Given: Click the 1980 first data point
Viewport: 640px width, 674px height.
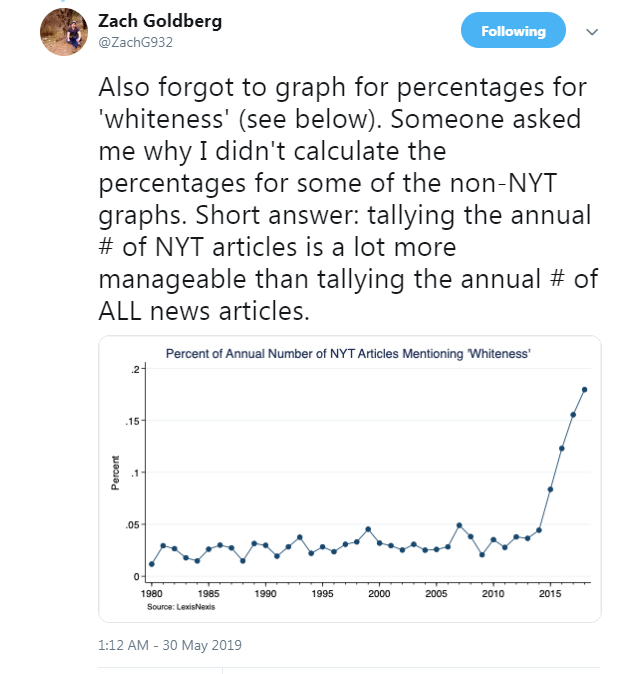Looking at the screenshot, I should point(152,564).
